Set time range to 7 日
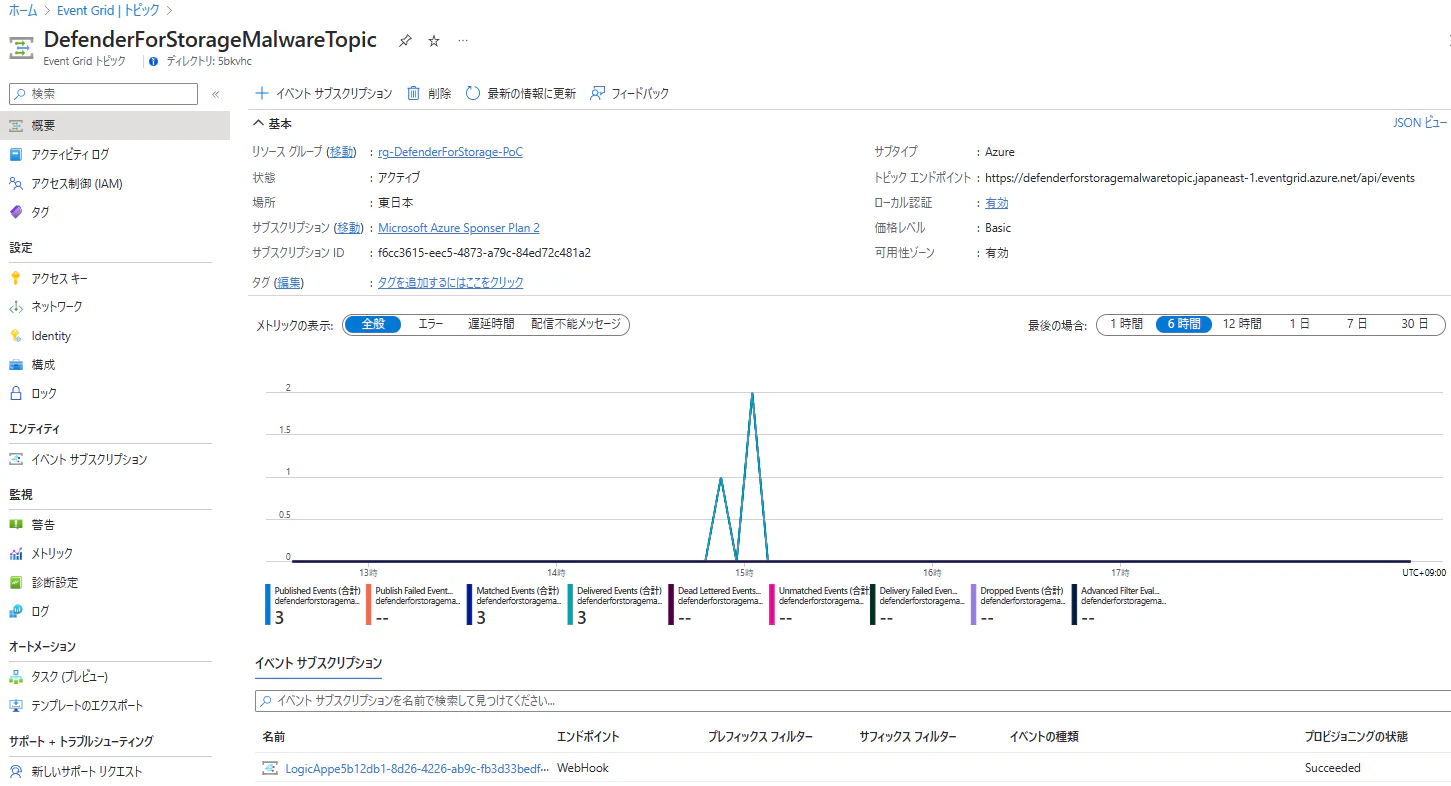 point(1356,324)
